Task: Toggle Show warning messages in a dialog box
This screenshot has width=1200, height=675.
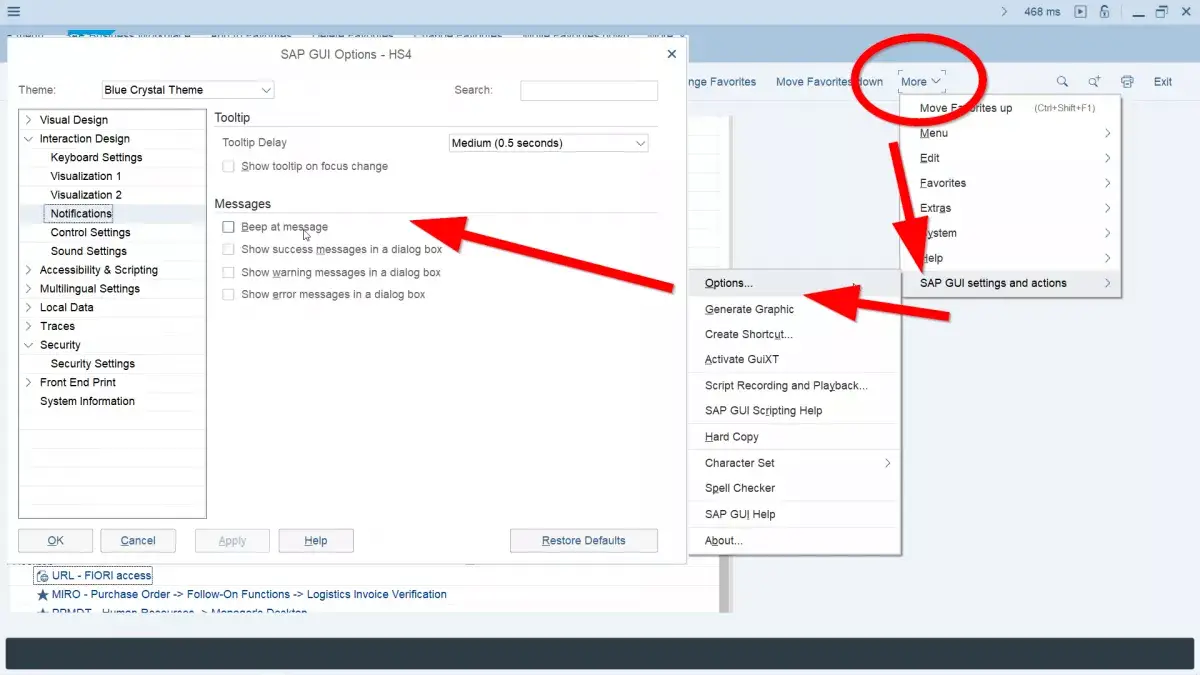Action: (229, 273)
